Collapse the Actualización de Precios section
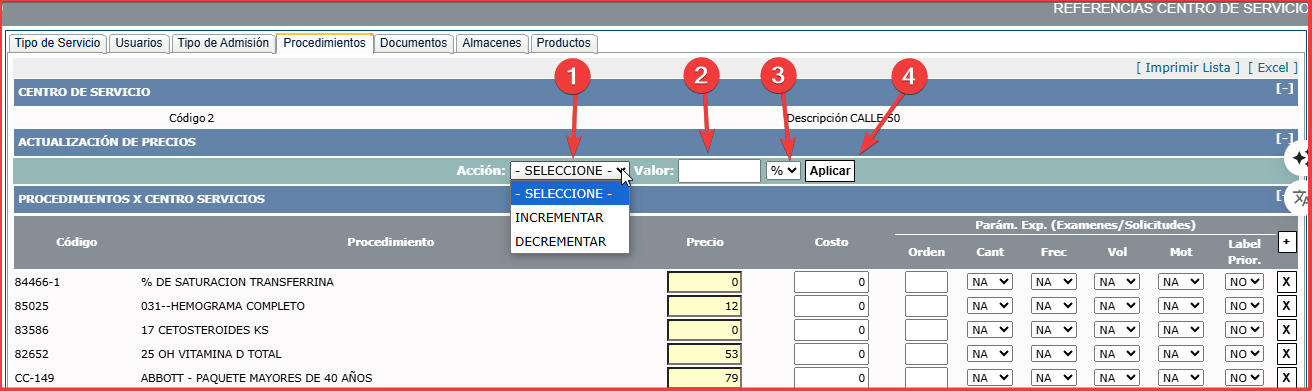This screenshot has width=1312, height=391. point(1285,139)
